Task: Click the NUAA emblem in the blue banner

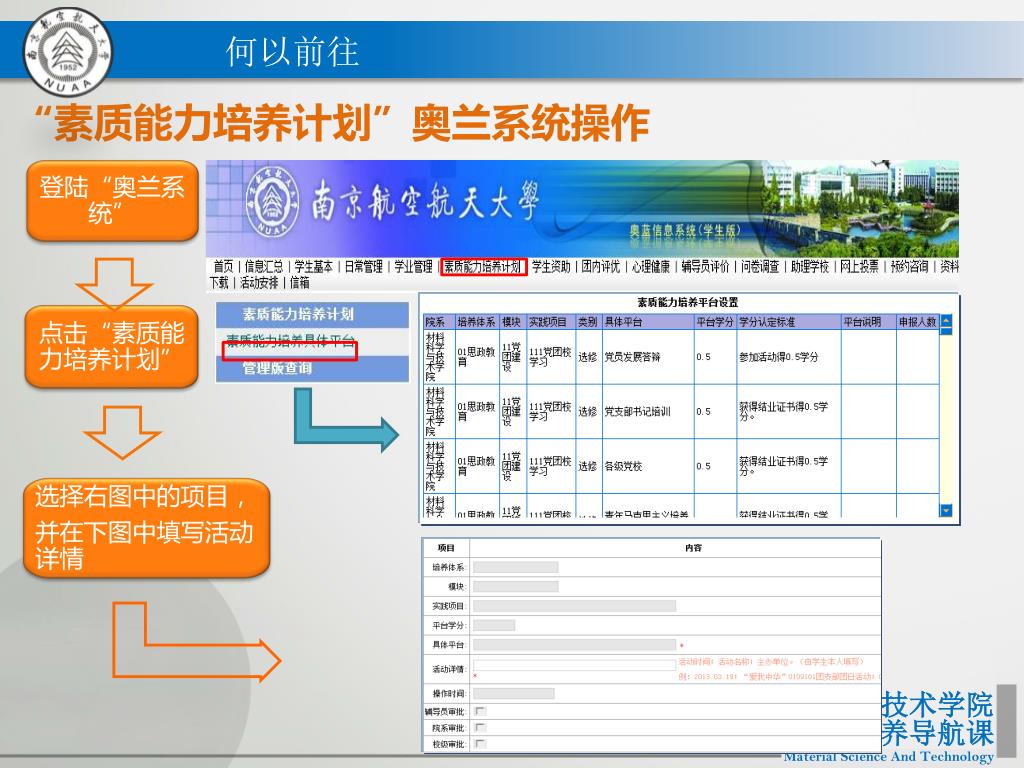Action: point(272,202)
